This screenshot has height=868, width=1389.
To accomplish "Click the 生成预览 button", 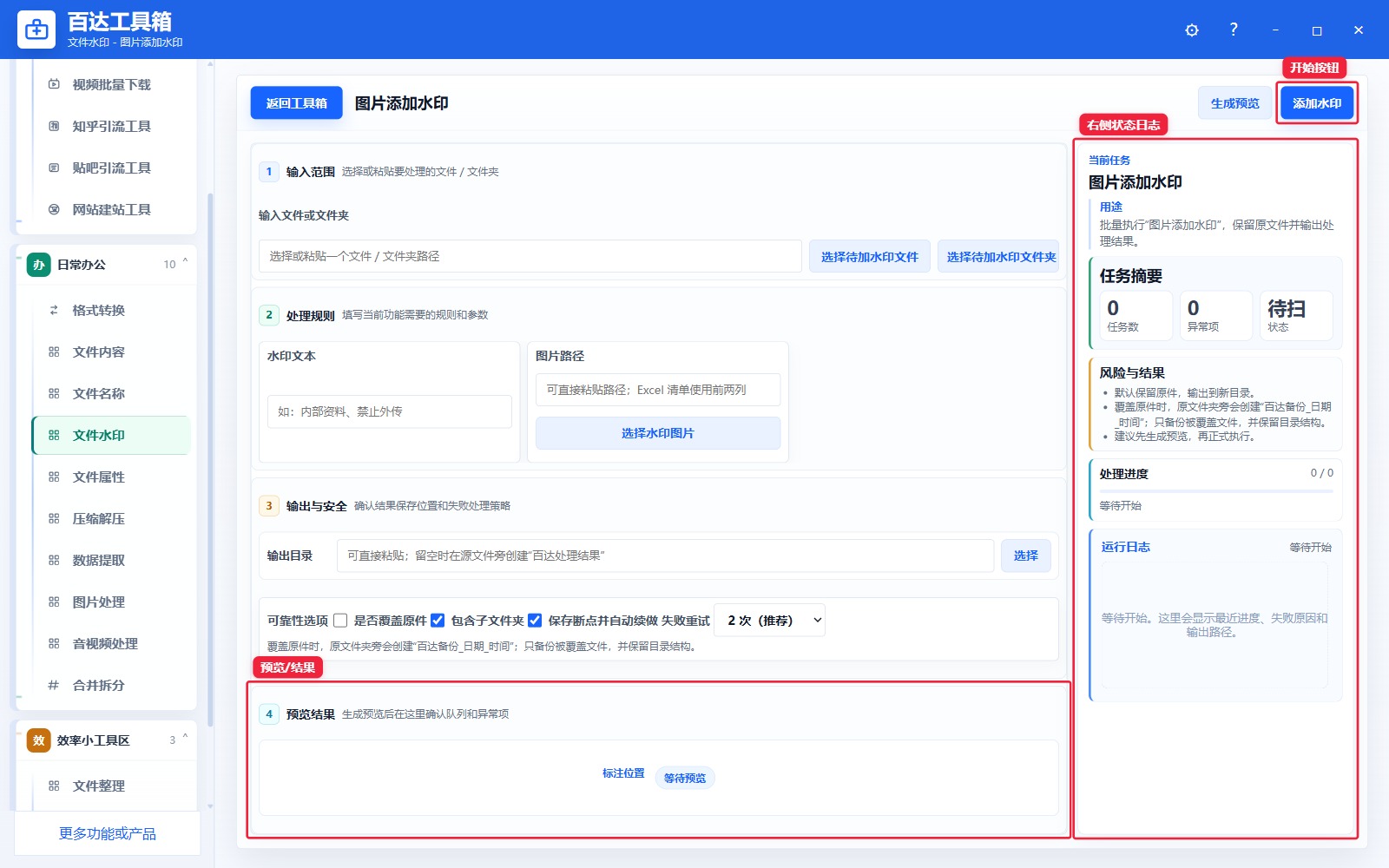I will (1235, 103).
